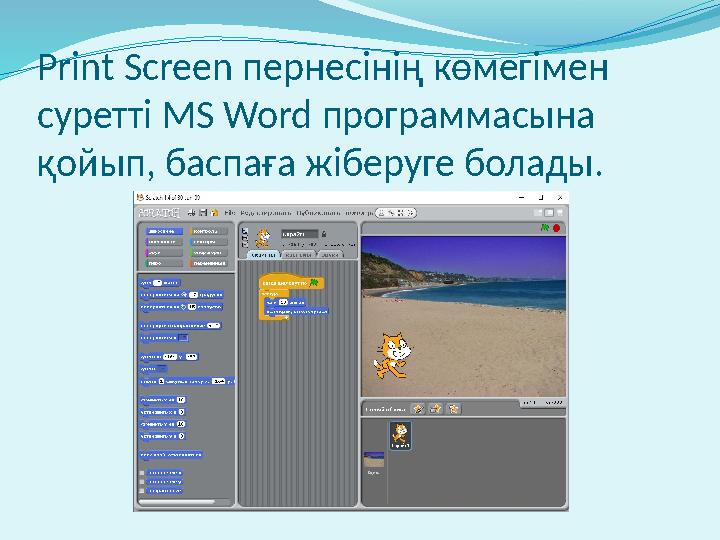
Task: Click the cat sprite on the beach stage
Action: (x=392, y=357)
